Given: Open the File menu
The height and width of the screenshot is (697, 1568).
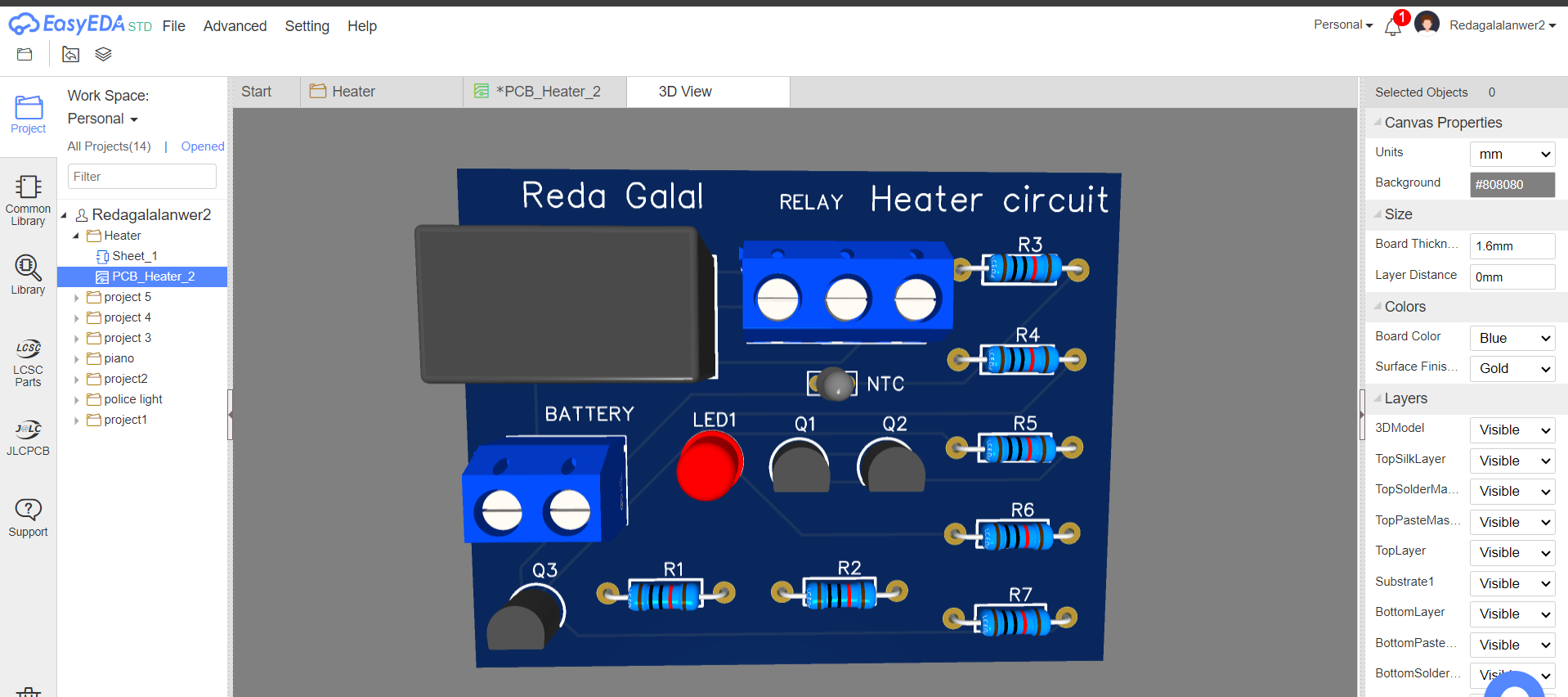Looking at the screenshot, I should click(x=174, y=26).
